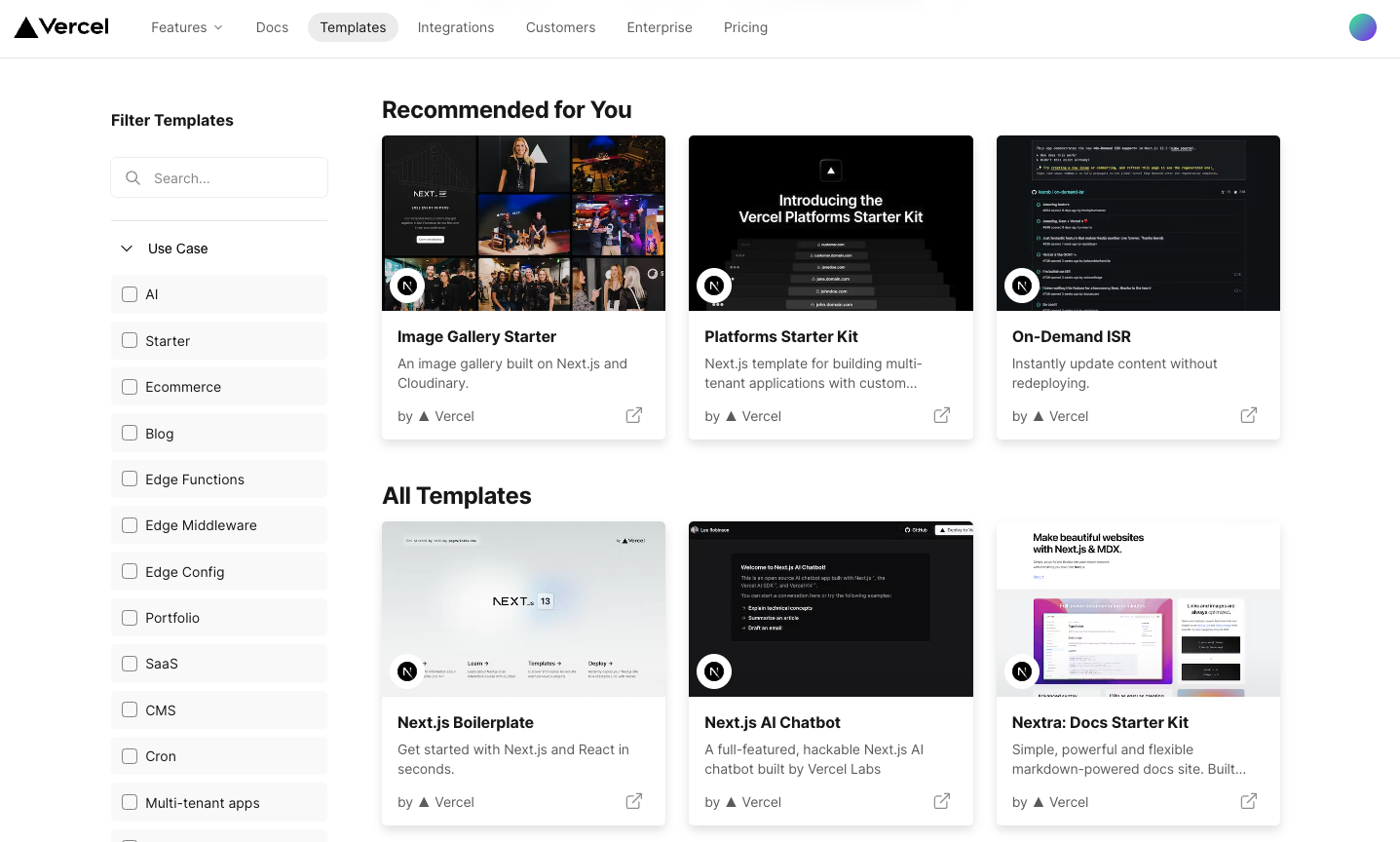
Task: Click Next.js badge on Image Gallery Starter card
Action: pos(407,286)
